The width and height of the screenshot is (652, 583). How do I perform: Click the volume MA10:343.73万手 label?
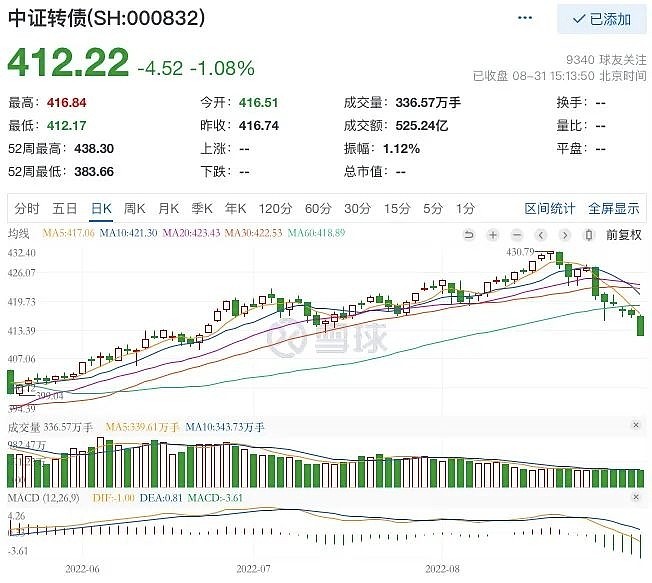[x=225, y=427]
